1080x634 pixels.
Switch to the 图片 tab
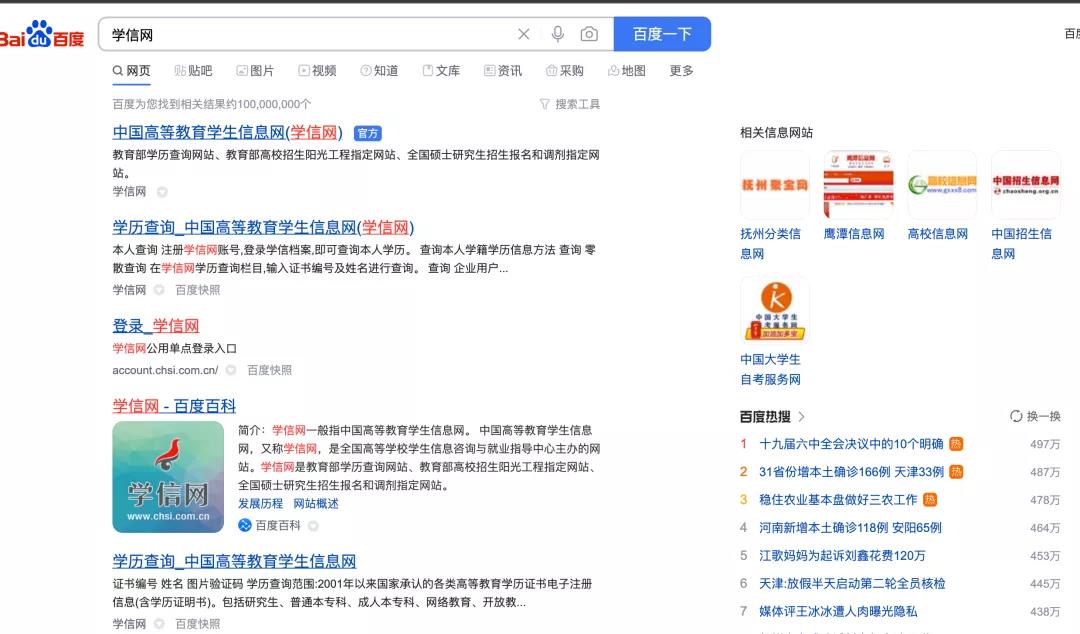click(x=255, y=70)
